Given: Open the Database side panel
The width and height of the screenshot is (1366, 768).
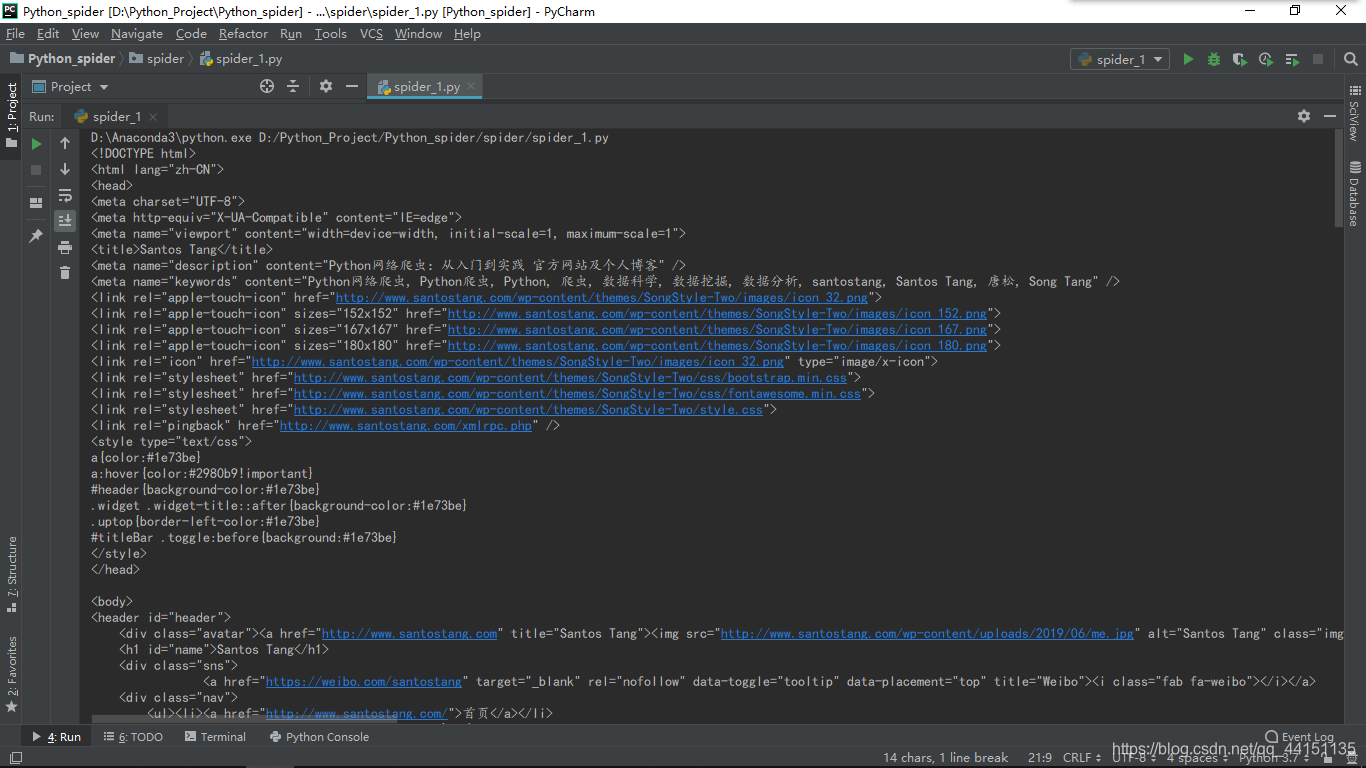Looking at the screenshot, I should (1354, 193).
